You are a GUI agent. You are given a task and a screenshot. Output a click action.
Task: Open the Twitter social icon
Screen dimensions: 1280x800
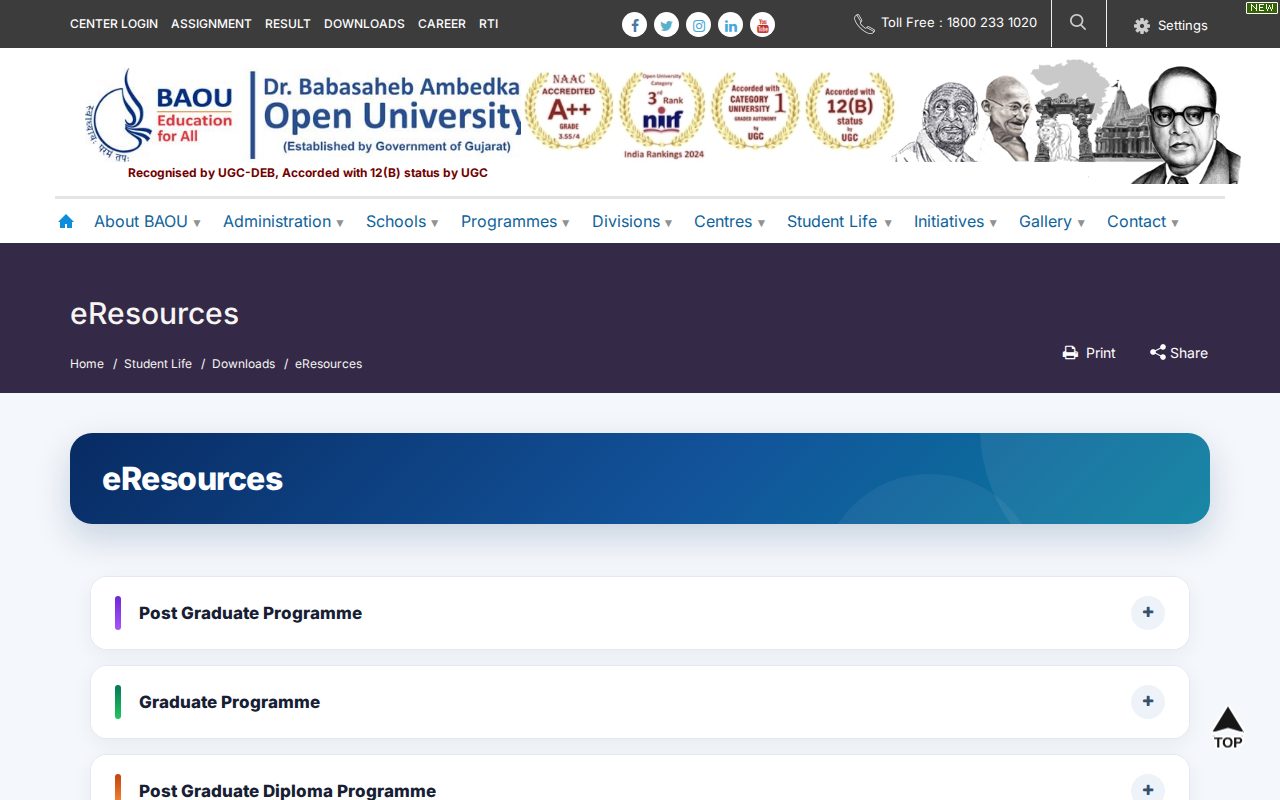[x=667, y=25]
